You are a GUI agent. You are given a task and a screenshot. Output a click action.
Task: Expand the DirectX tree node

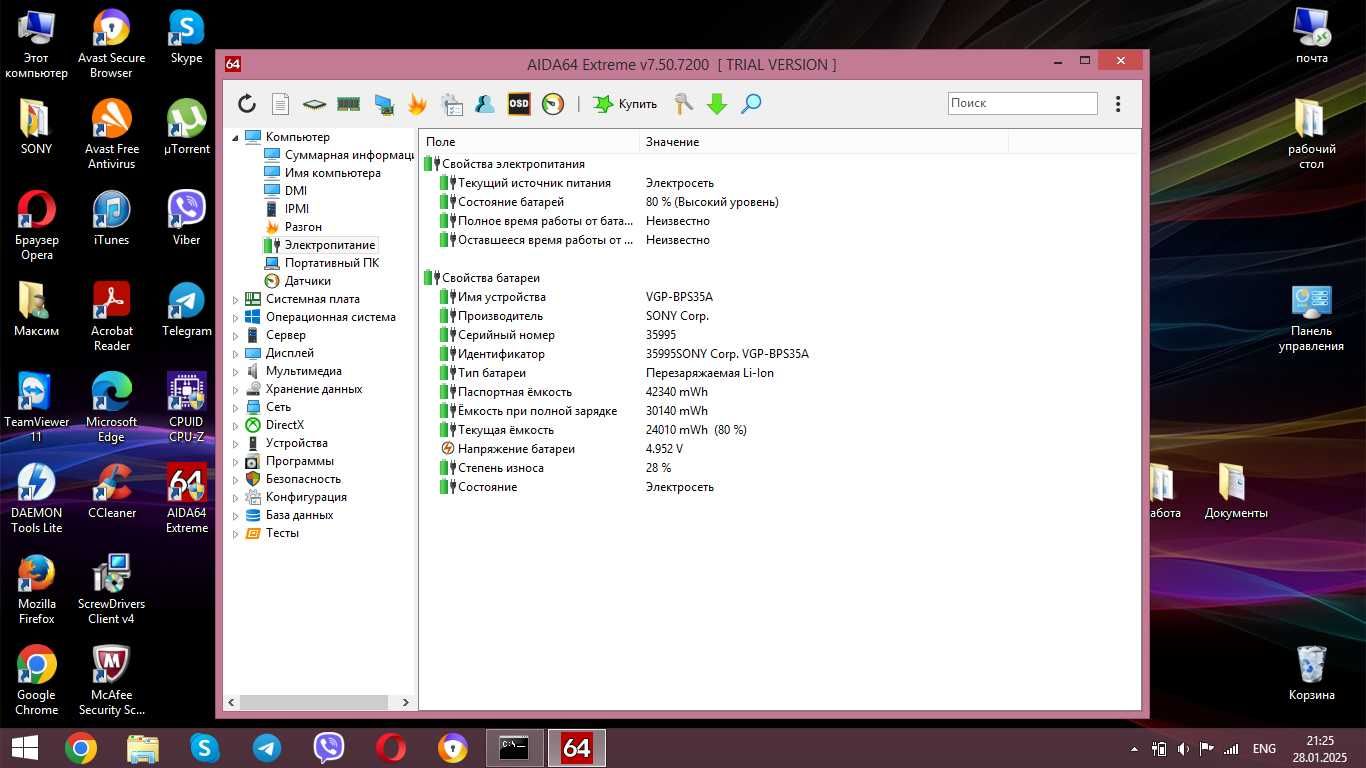[x=236, y=425]
